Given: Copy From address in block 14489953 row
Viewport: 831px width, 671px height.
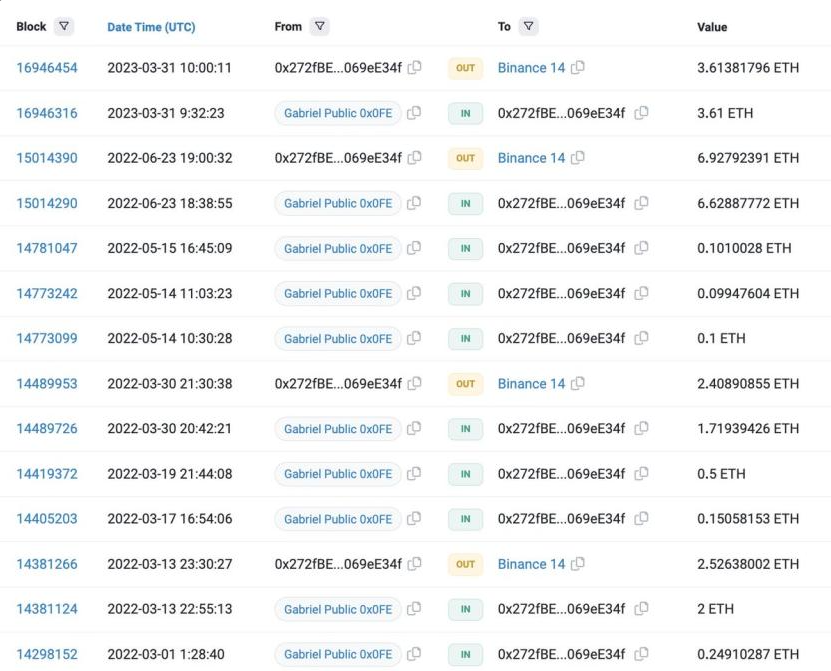Looking at the screenshot, I should [414, 383].
